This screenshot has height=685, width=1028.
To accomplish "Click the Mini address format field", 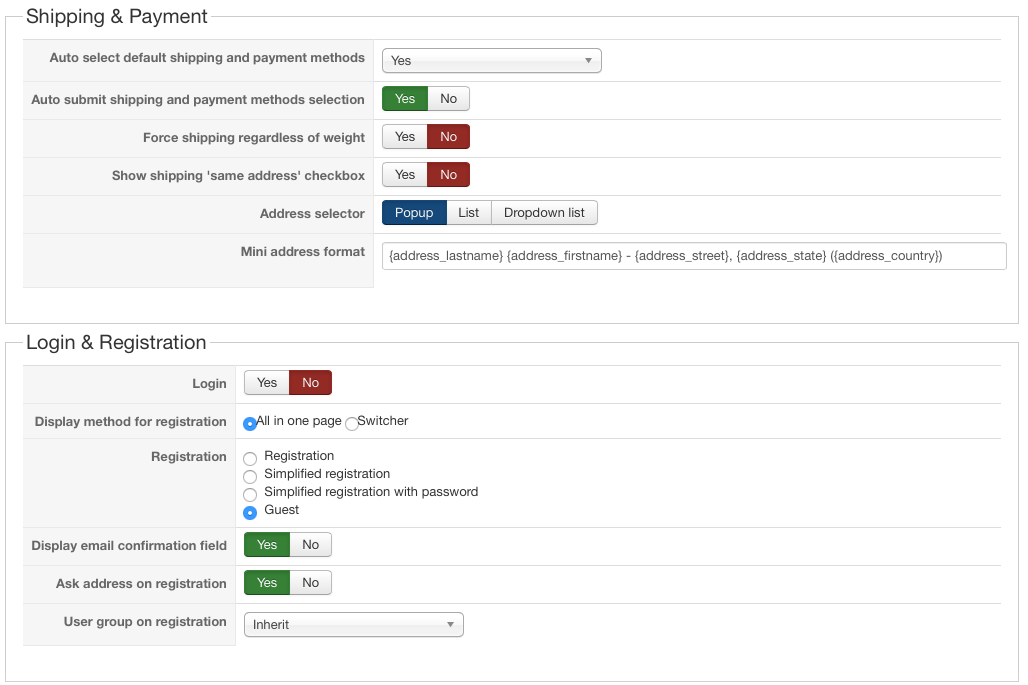I will [x=693, y=256].
